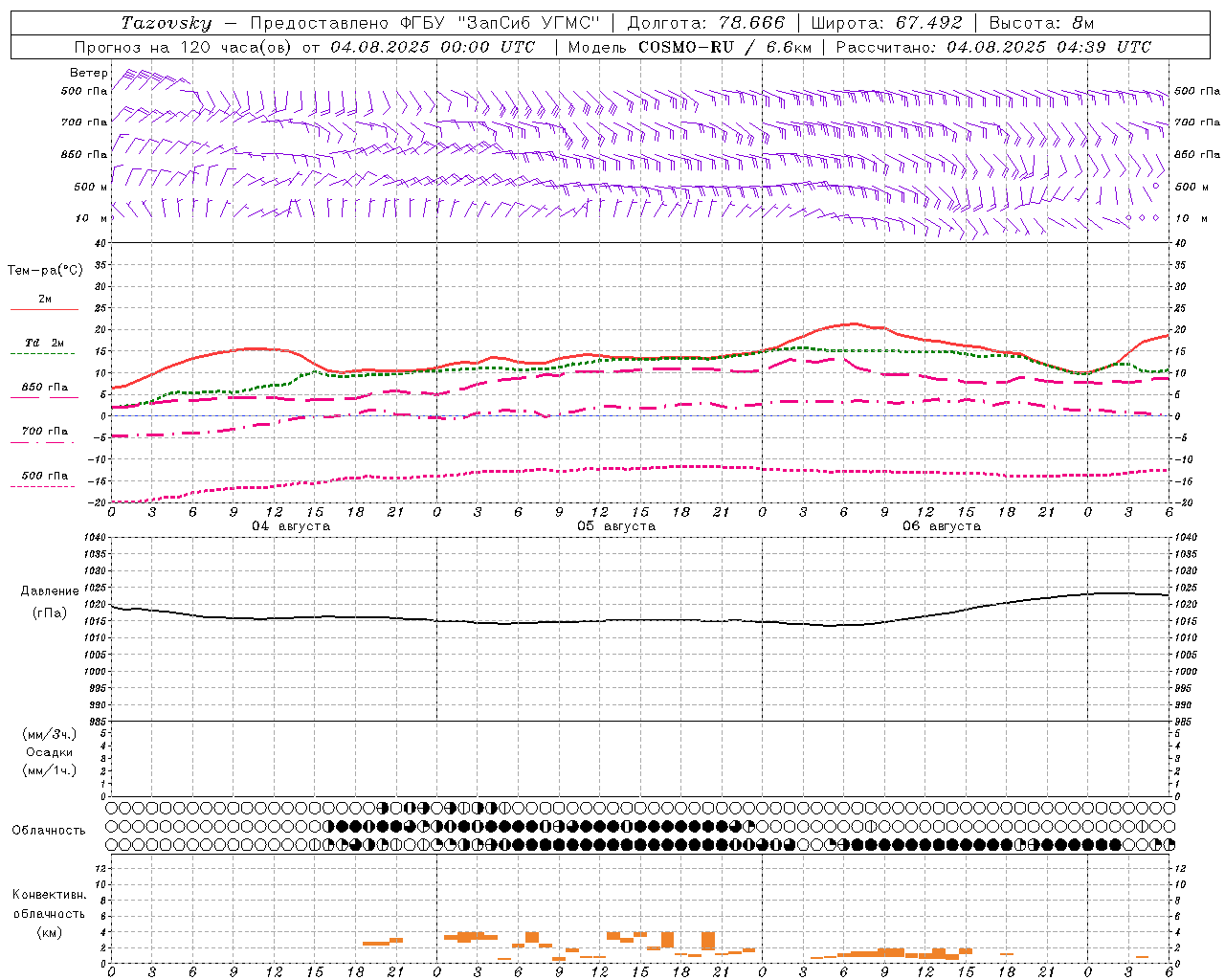
Task: Click the 500 гПа temperature legend label
Action: point(45,476)
